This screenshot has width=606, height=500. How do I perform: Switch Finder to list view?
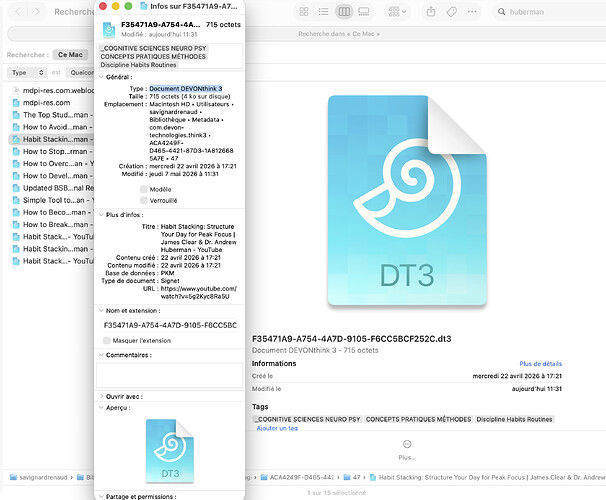coord(323,12)
